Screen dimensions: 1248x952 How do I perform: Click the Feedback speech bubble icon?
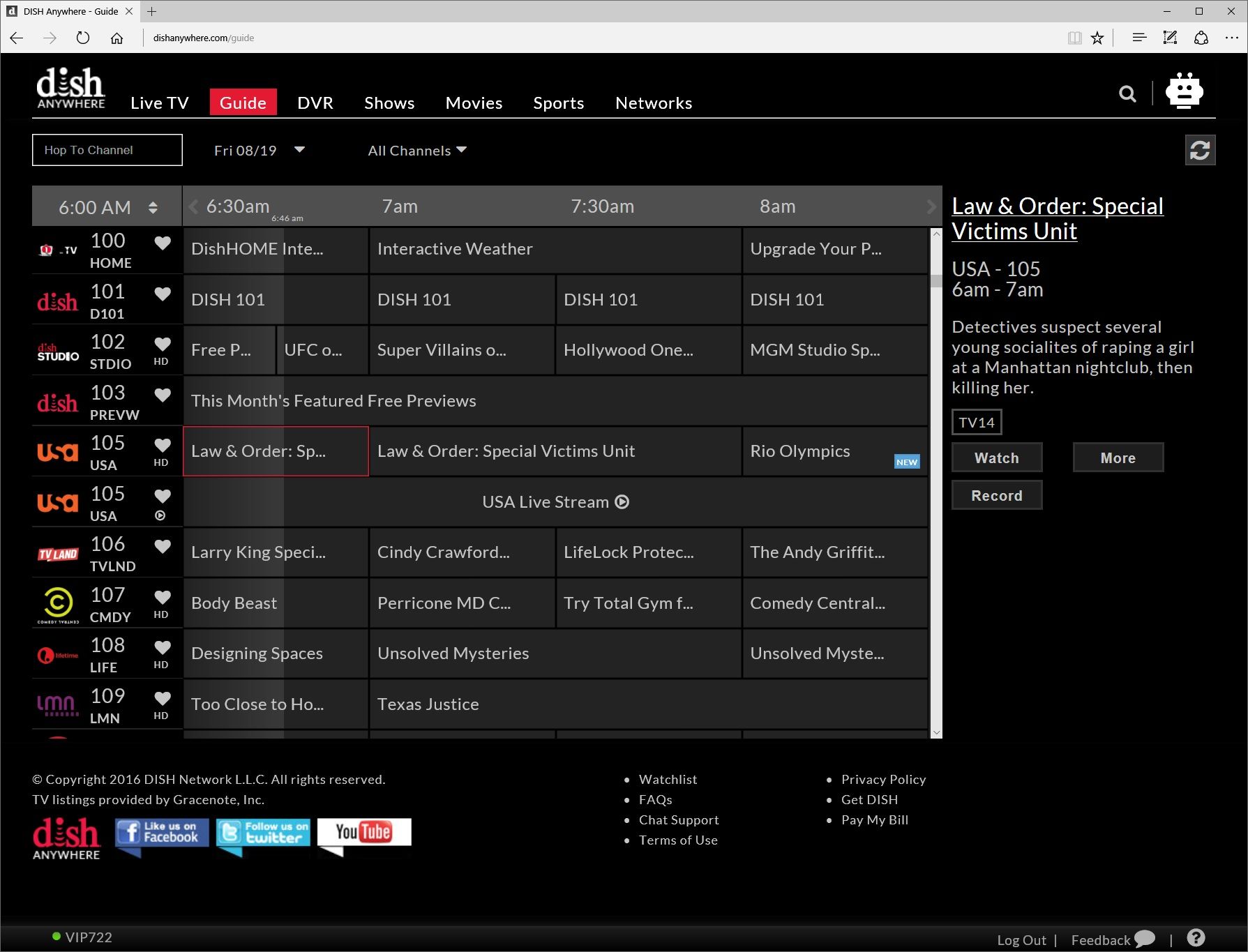pos(1145,939)
